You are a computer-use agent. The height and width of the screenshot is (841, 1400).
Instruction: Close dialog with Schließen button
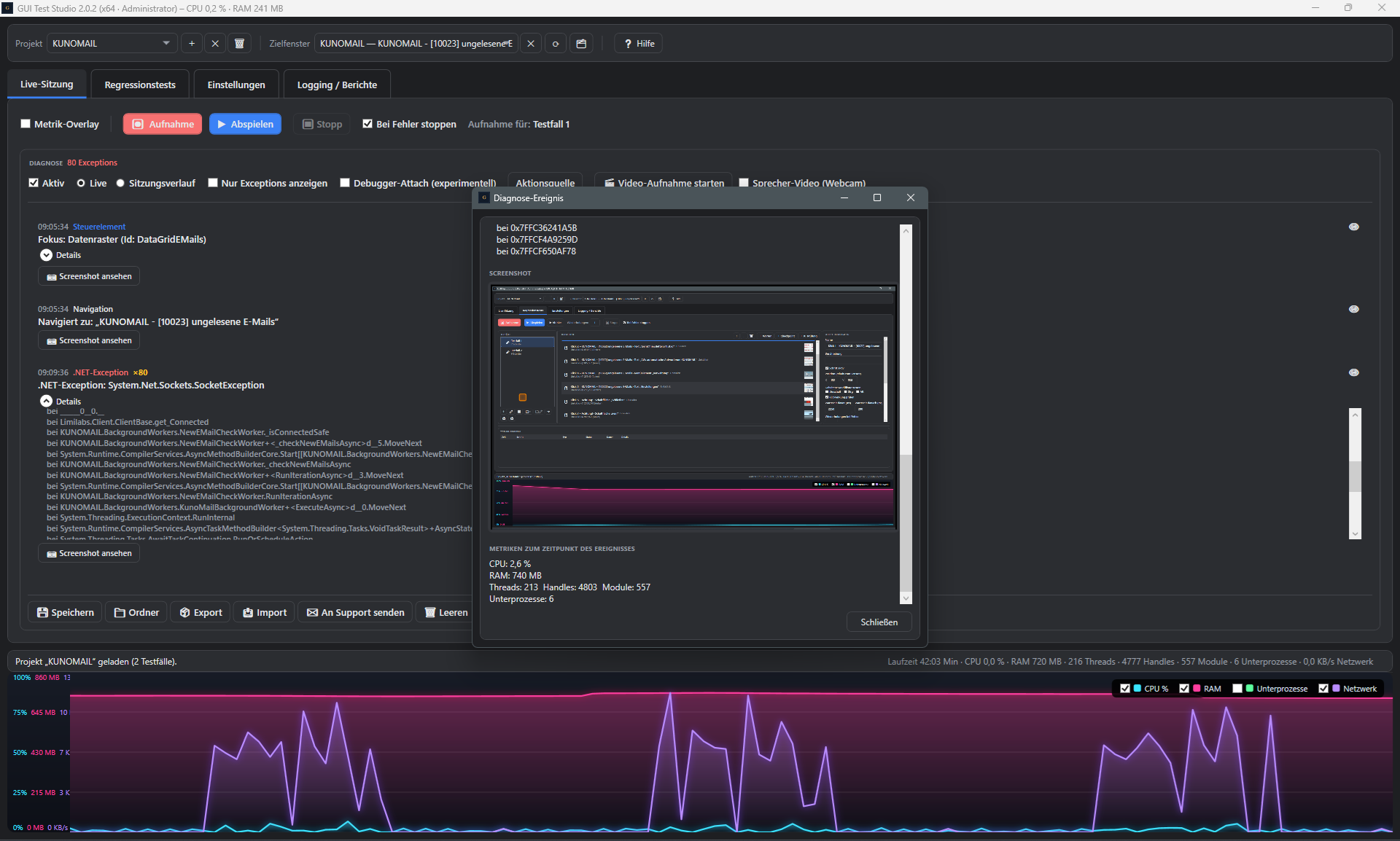[x=879, y=622]
